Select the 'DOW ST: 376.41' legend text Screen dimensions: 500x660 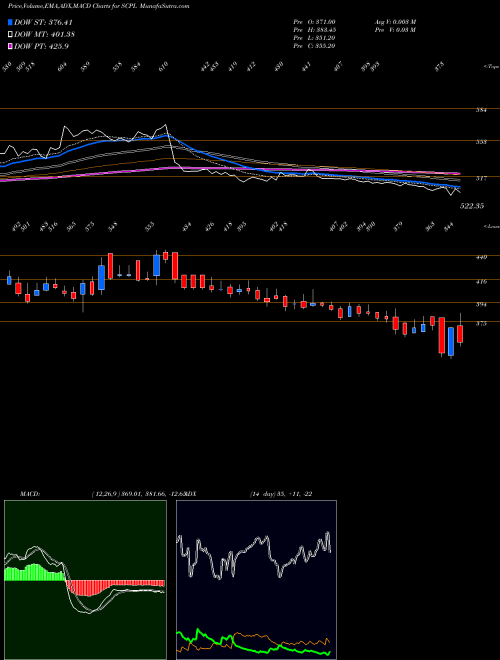click(x=43, y=22)
